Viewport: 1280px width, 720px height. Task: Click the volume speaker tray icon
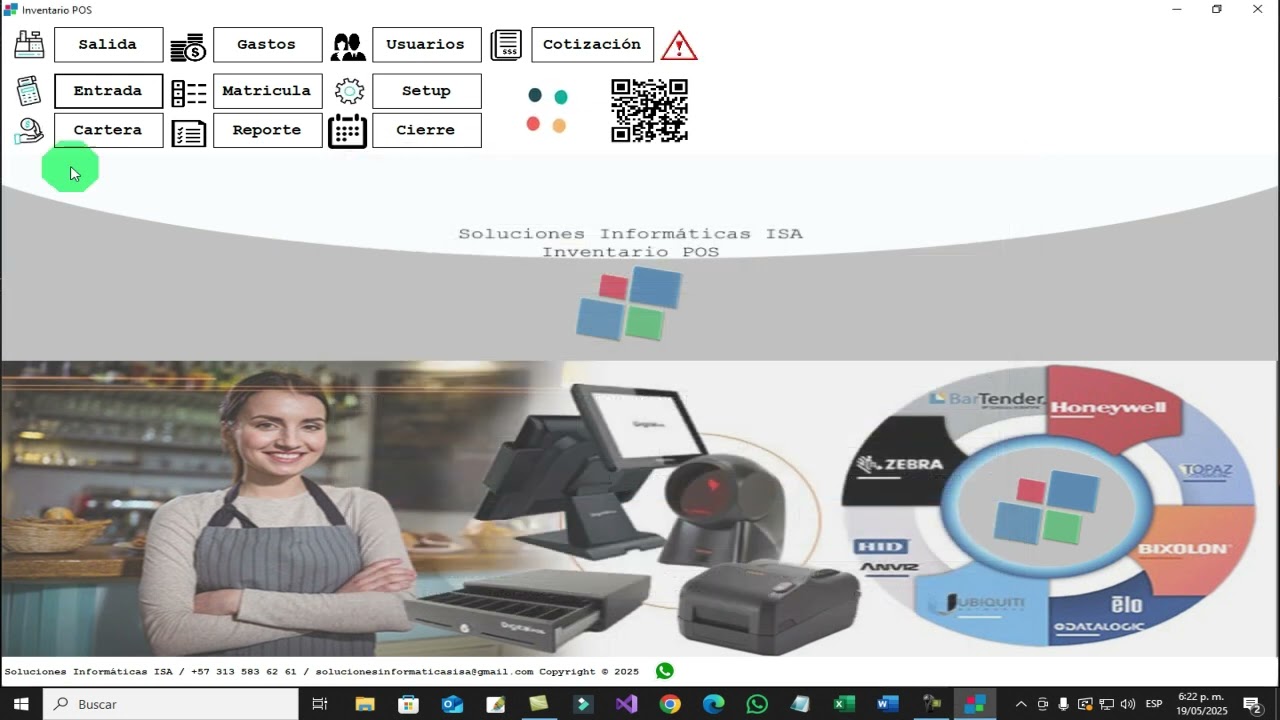1129,704
